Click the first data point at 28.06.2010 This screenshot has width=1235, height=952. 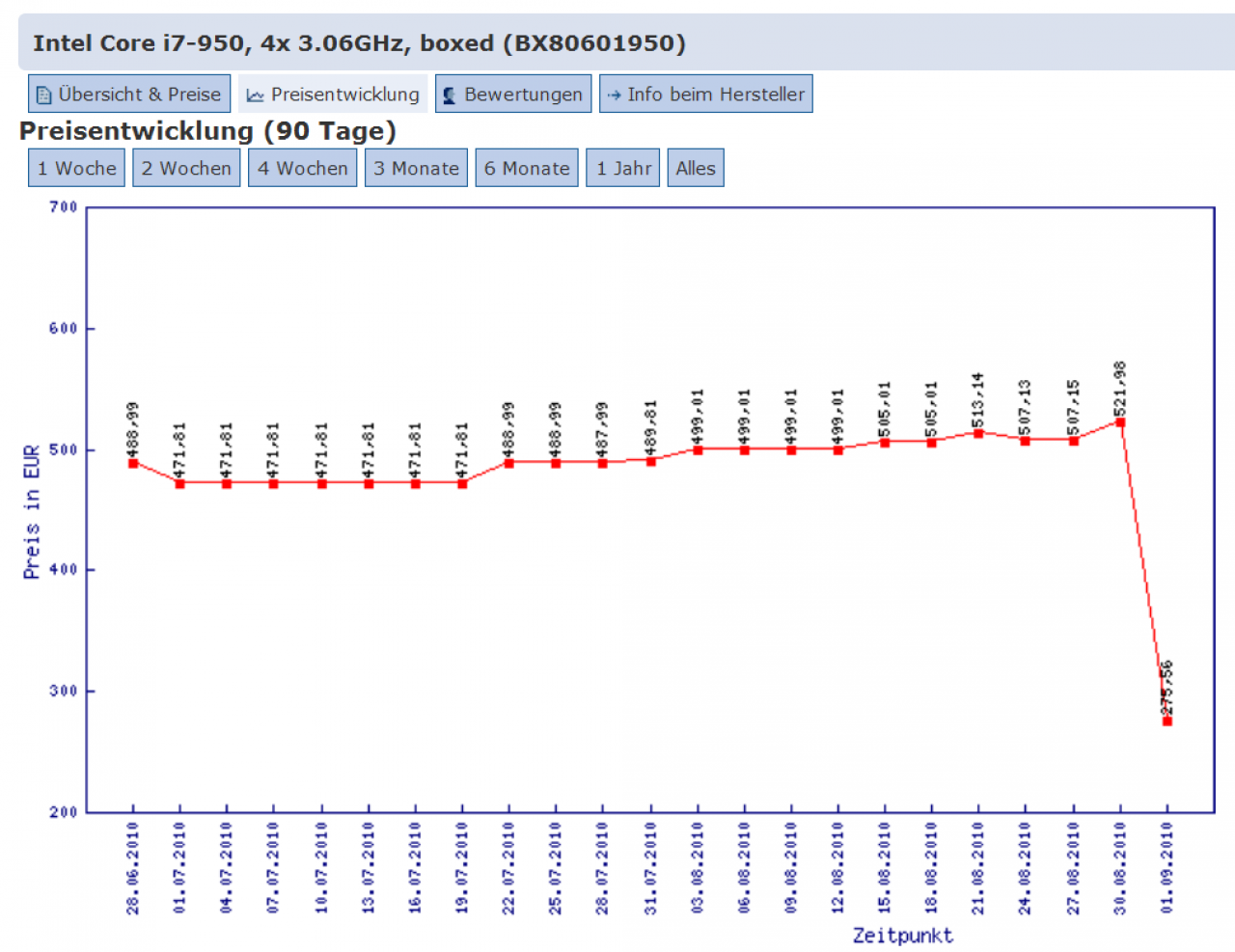tap(133, 463)
